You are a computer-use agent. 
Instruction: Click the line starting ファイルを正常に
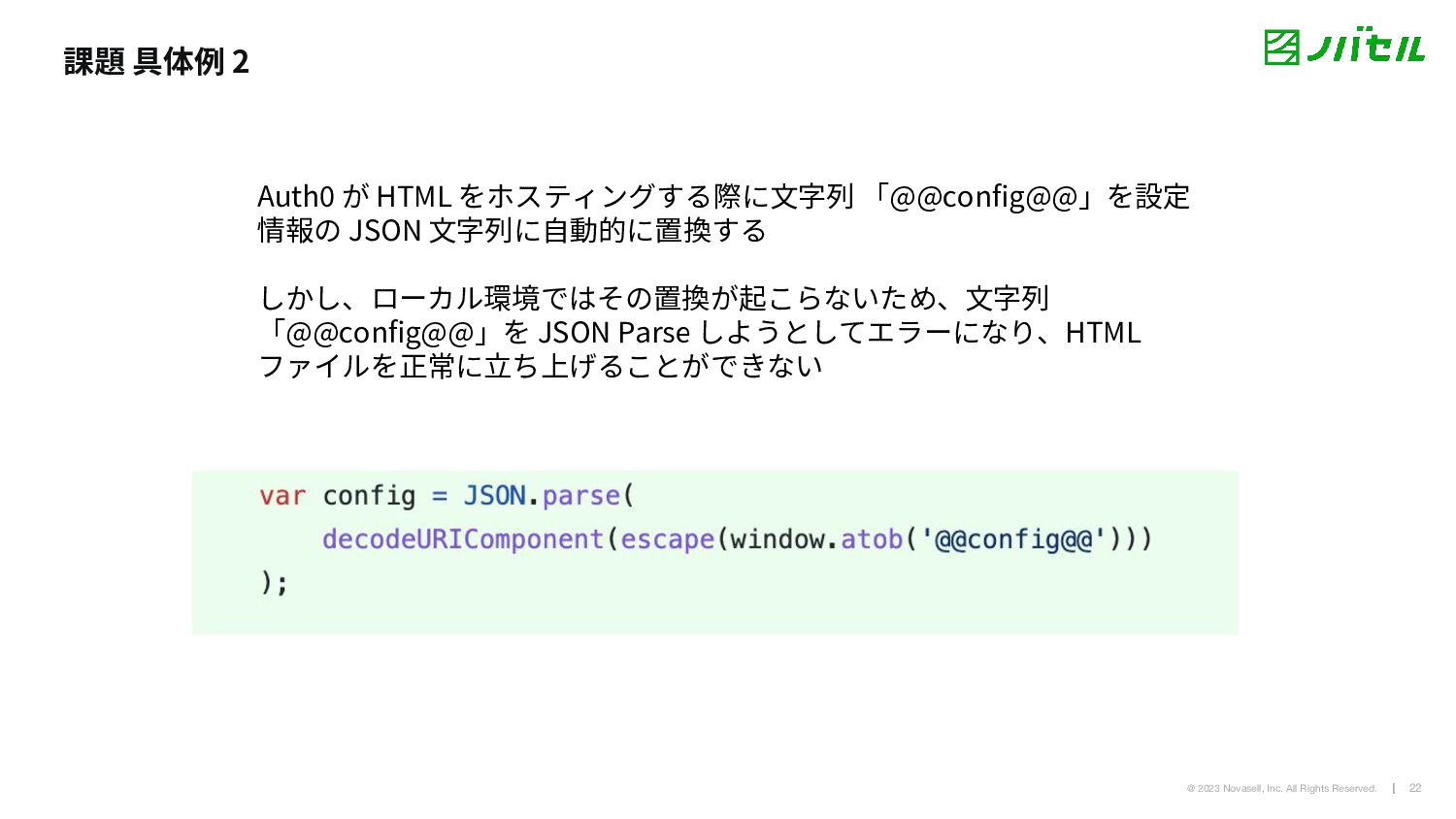tap(541, 366)
